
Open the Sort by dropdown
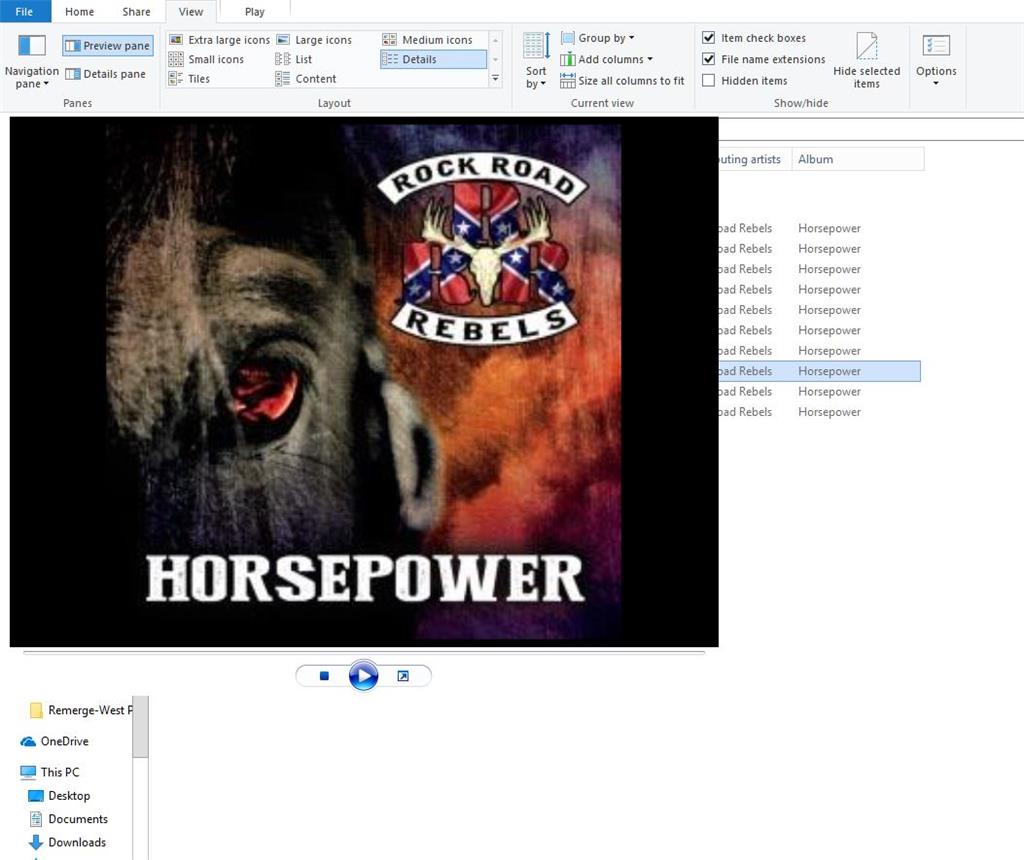(x=536, y=61)
